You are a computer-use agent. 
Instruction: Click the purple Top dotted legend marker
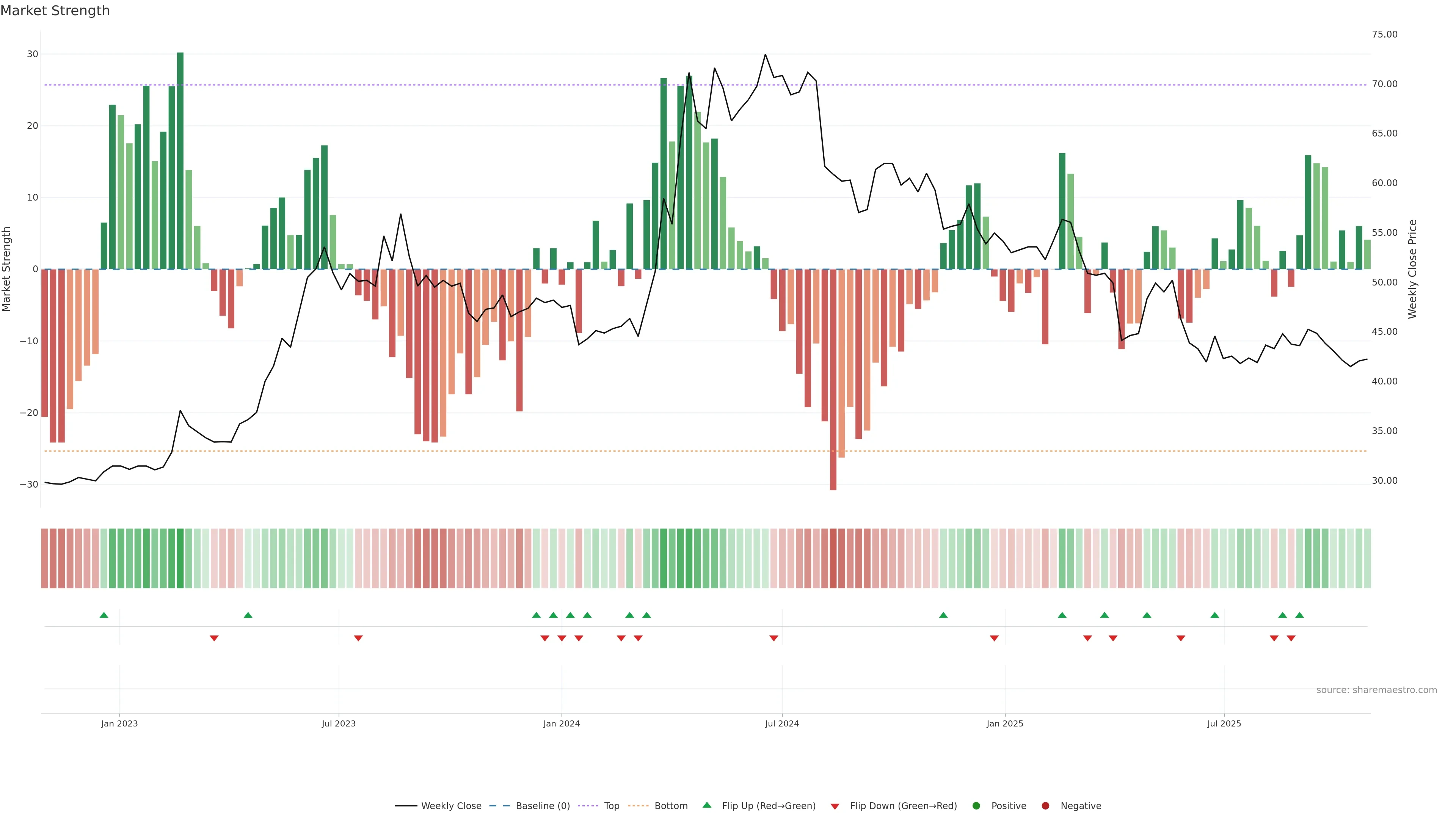[x=588, y=806]
